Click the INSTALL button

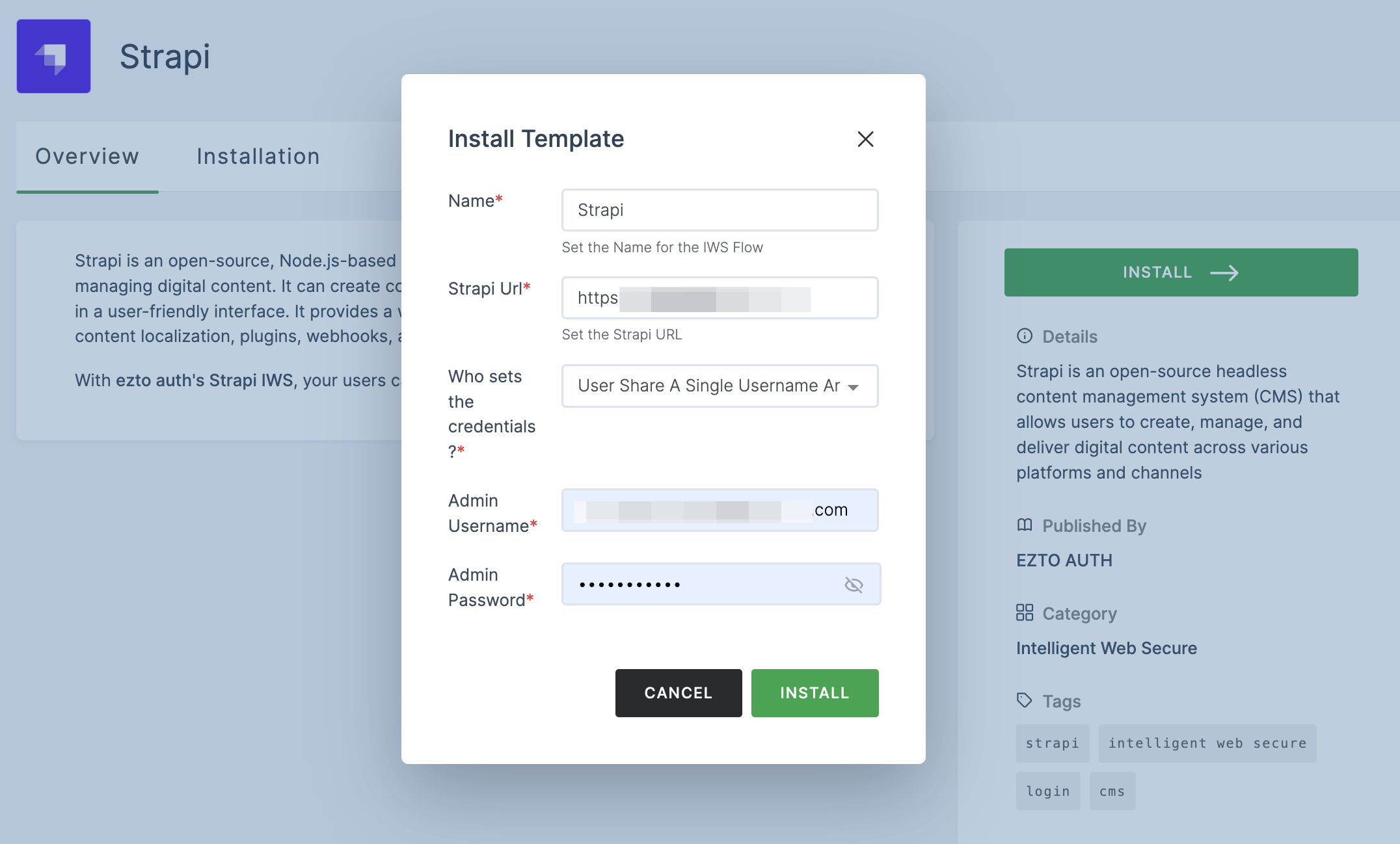coord(814,692)
